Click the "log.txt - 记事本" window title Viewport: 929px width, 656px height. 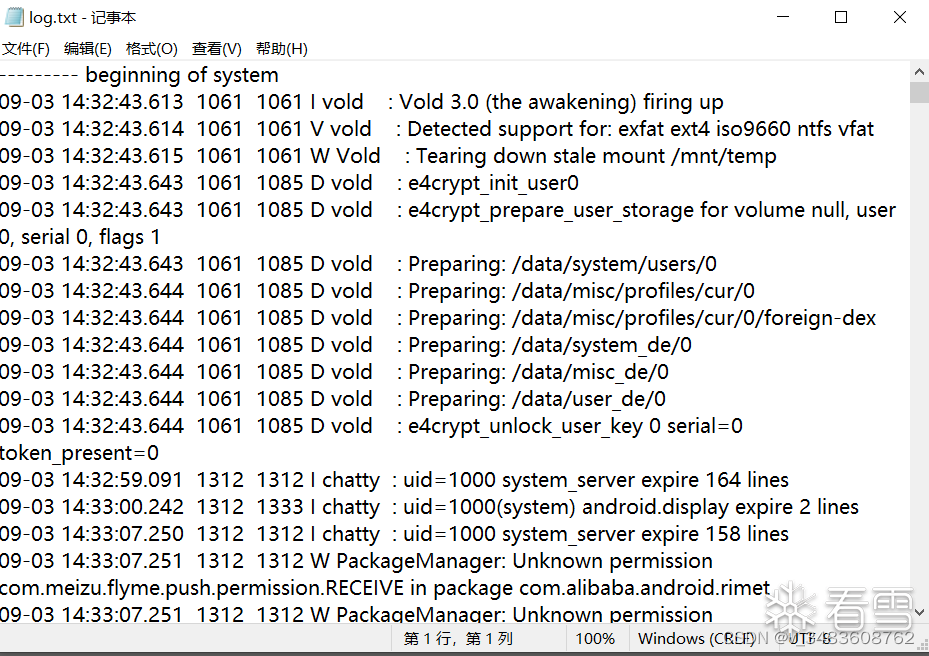83,17
